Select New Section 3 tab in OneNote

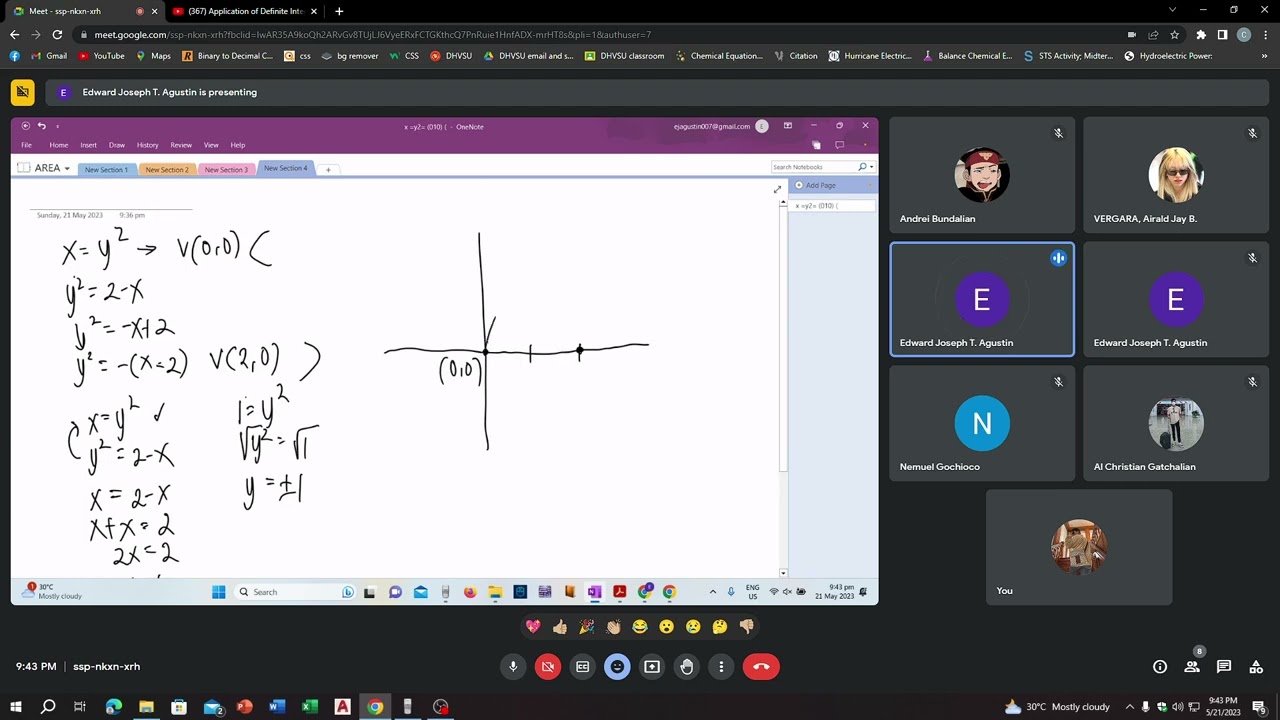(226, 169)
